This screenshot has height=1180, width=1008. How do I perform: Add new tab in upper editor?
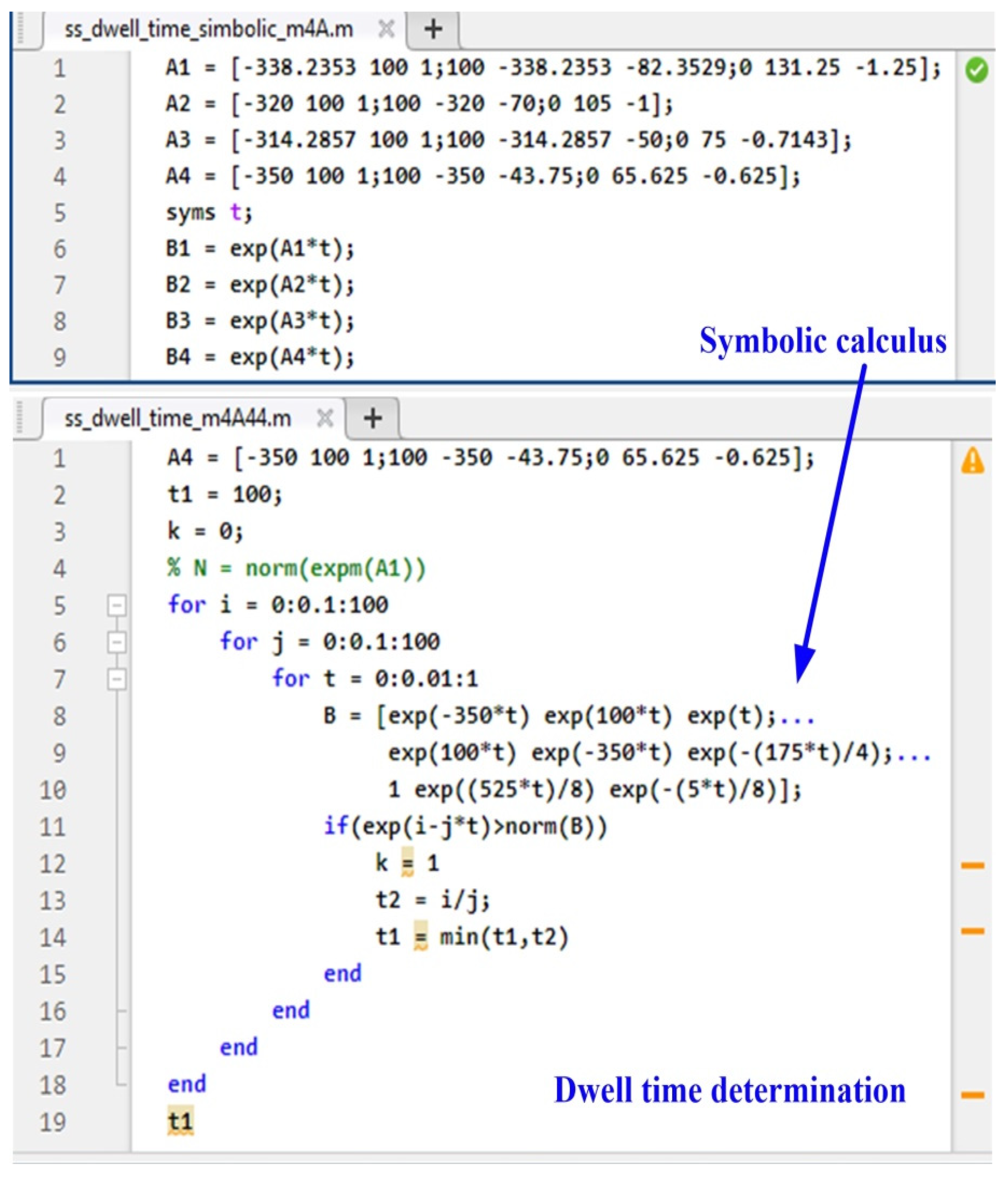click(433, 28)
